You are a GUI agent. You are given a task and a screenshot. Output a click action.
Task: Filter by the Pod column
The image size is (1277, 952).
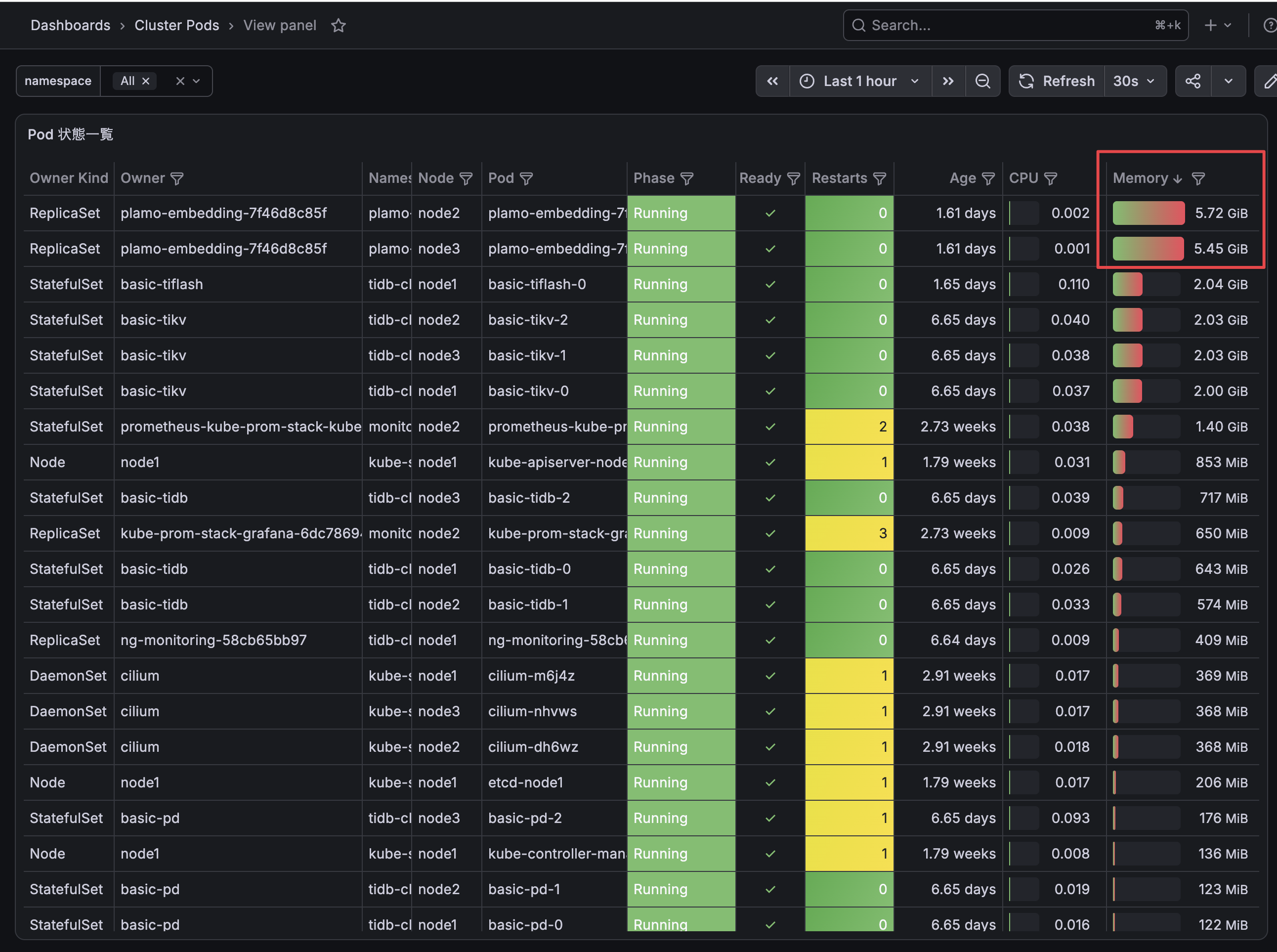pyautogui.click(x=526, y=178)
